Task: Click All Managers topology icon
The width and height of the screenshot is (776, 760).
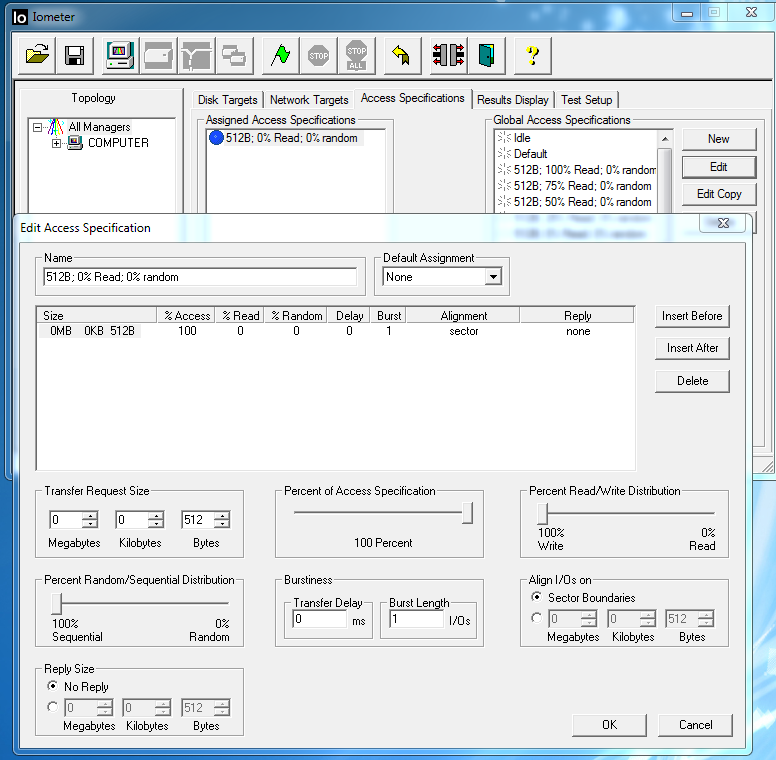Action: [55, 127]
